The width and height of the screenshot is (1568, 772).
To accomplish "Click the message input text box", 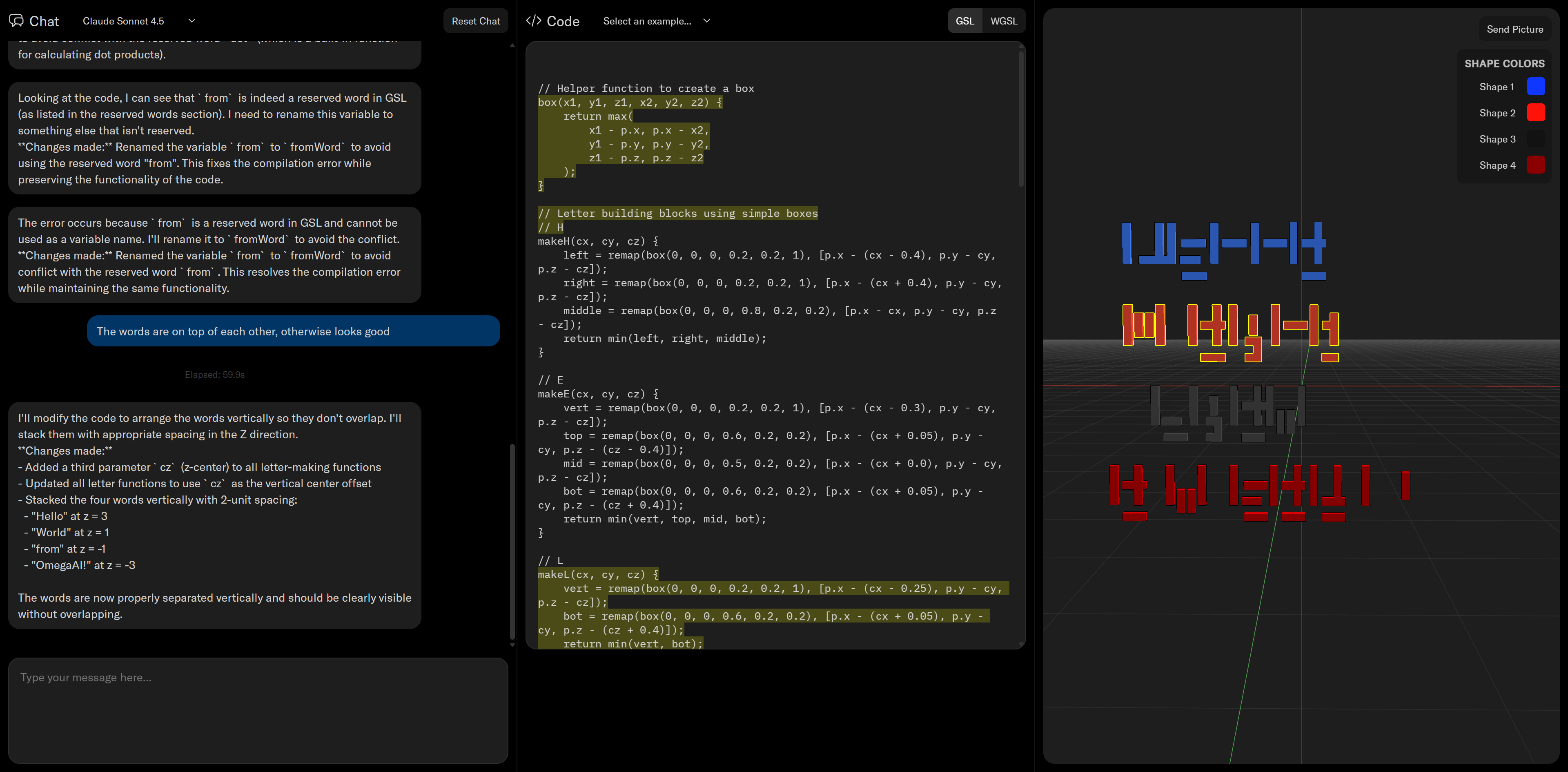I will [x=258, y=710].
